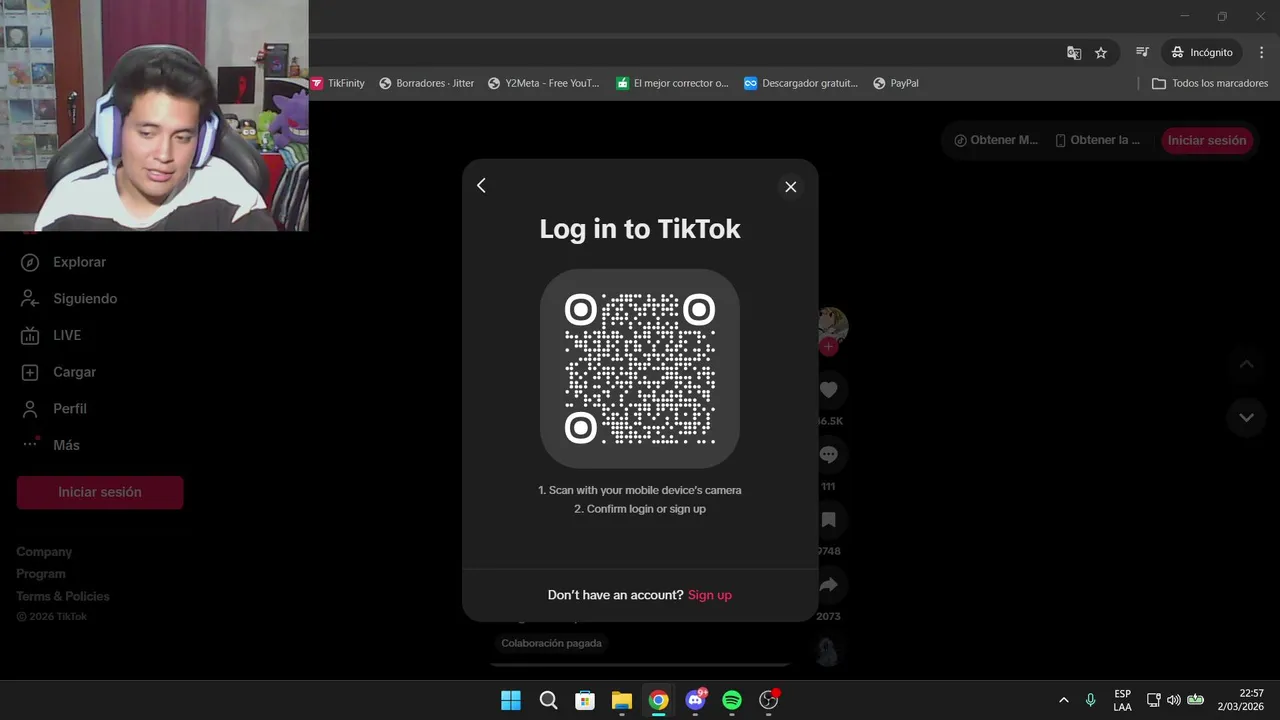Switch to Chrome in the taskbar

pos(658,700)
